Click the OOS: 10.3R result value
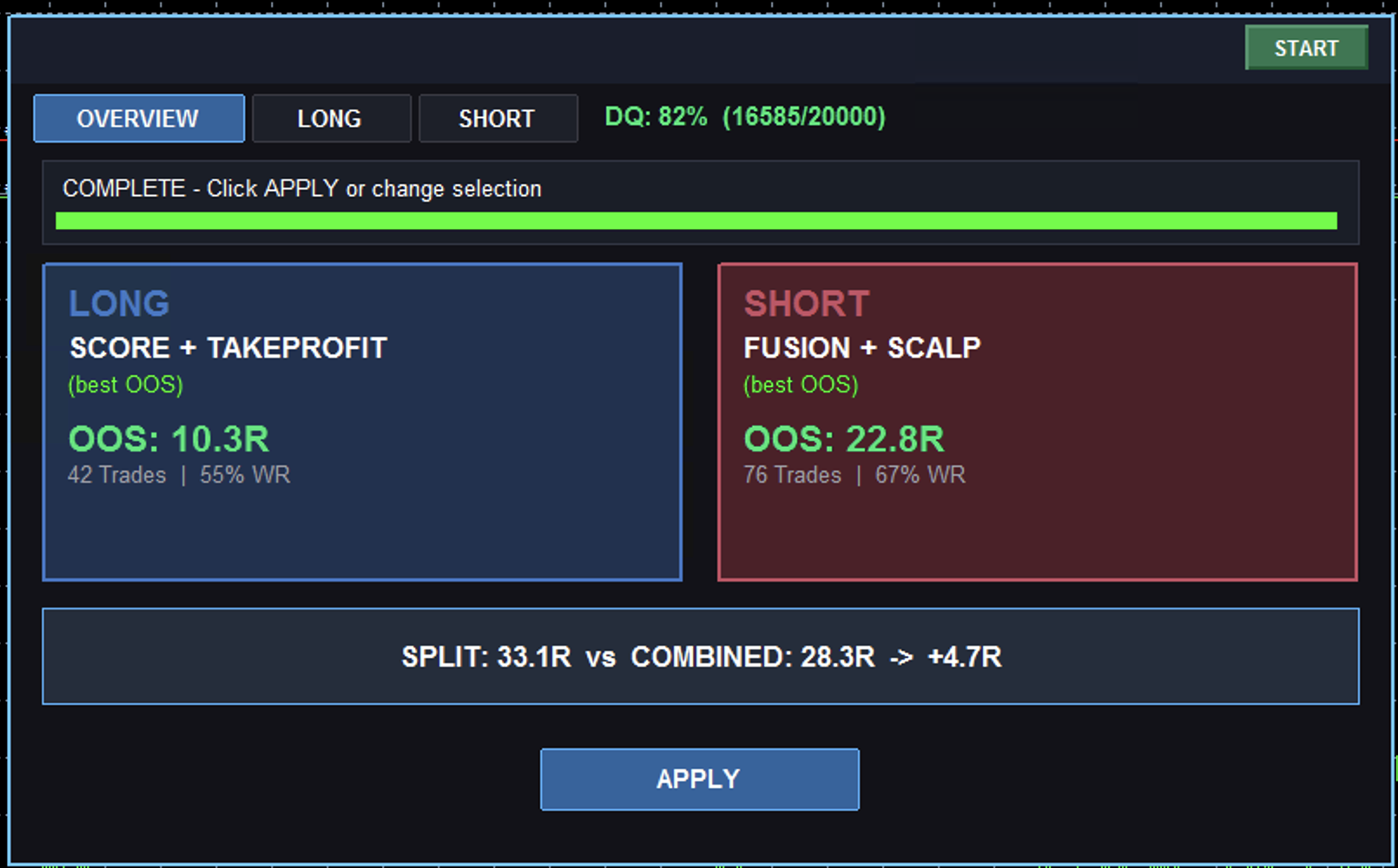1398x868 pixels. click(x=169, y=439)
